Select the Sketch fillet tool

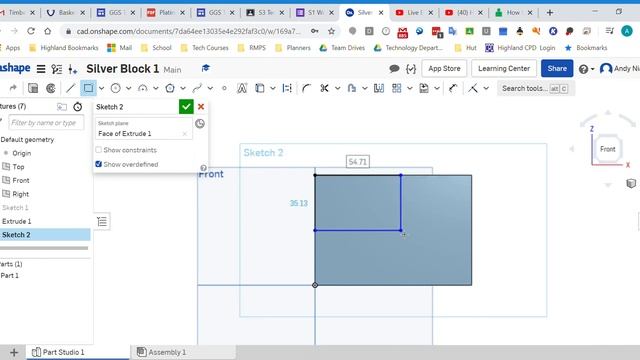(307, 88)
